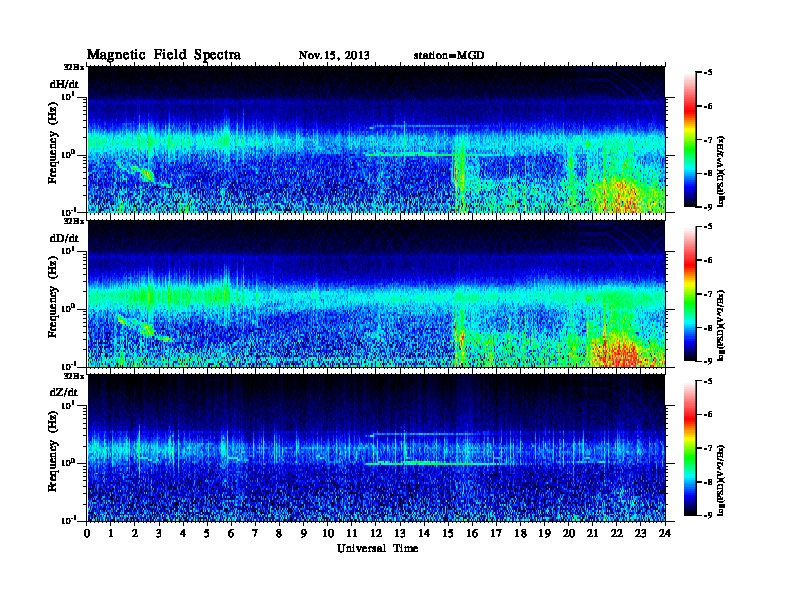Click the "Magnetic Field Spectra" title
Viewport: 792px width, 612px height.
(163, 55)
